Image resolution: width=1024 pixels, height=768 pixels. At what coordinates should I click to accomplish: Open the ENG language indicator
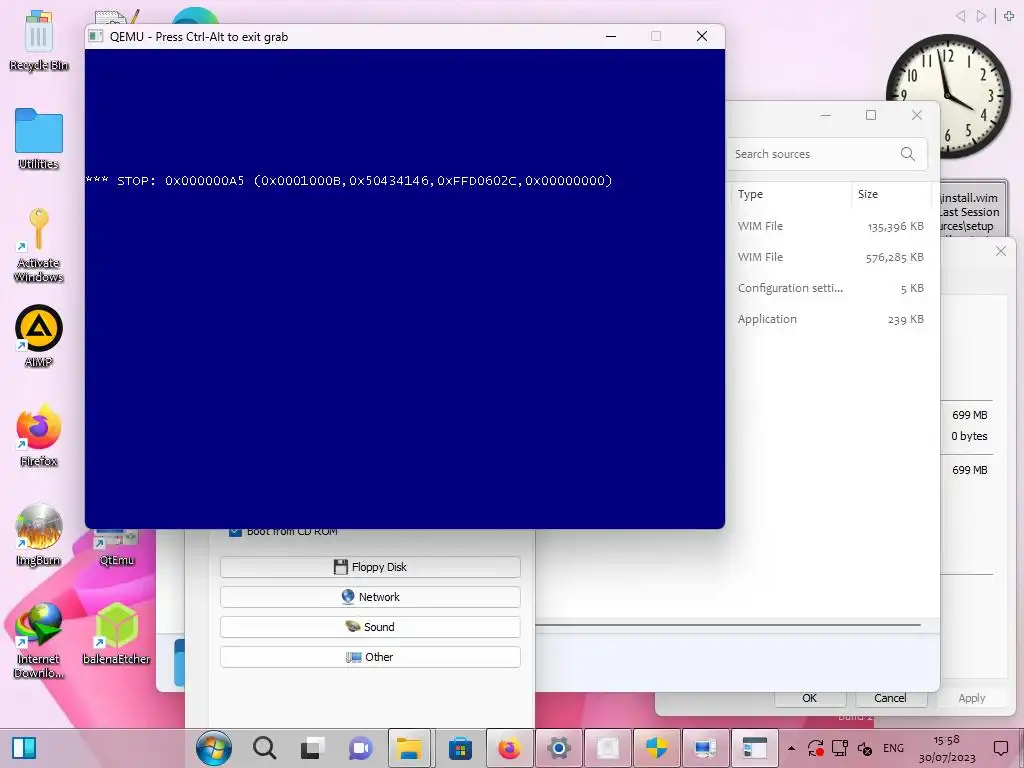click(893, 748)
